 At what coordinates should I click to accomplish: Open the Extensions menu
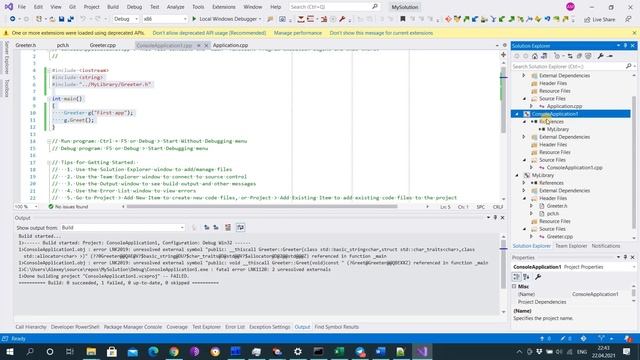224,7
